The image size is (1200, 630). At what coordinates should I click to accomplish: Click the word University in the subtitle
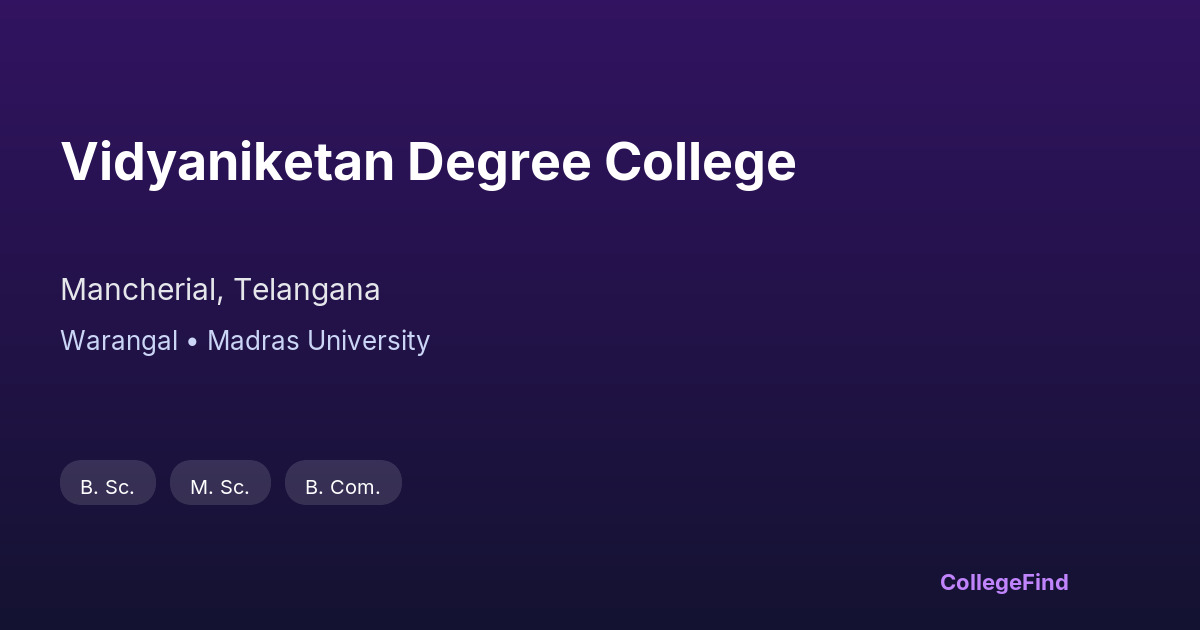click(x=368, y=341)
